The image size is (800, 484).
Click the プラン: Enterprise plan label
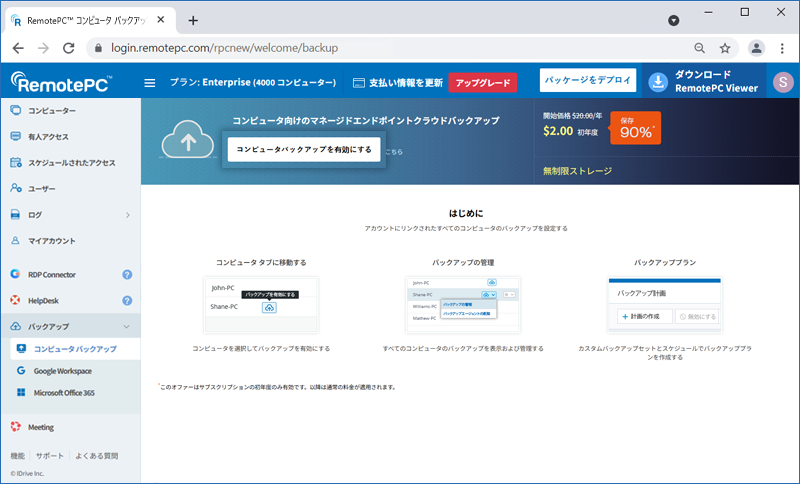[x=253, y=83]
